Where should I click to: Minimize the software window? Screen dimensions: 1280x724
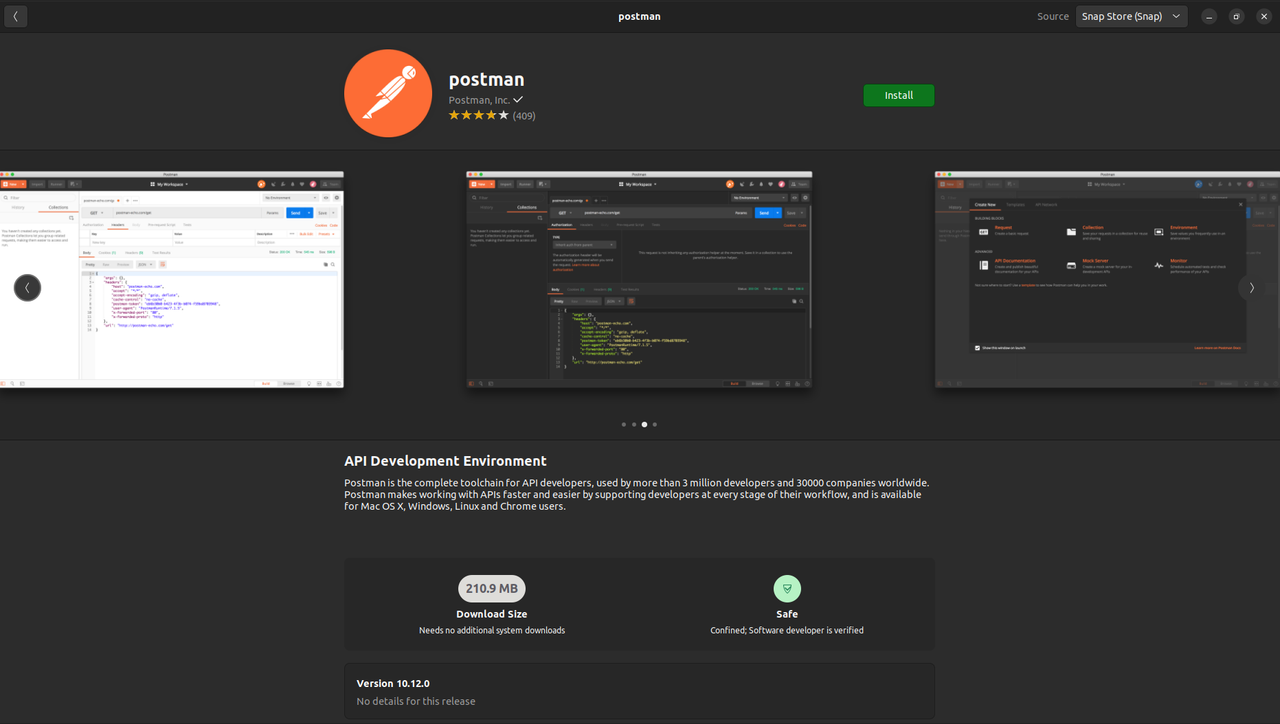1211,16
